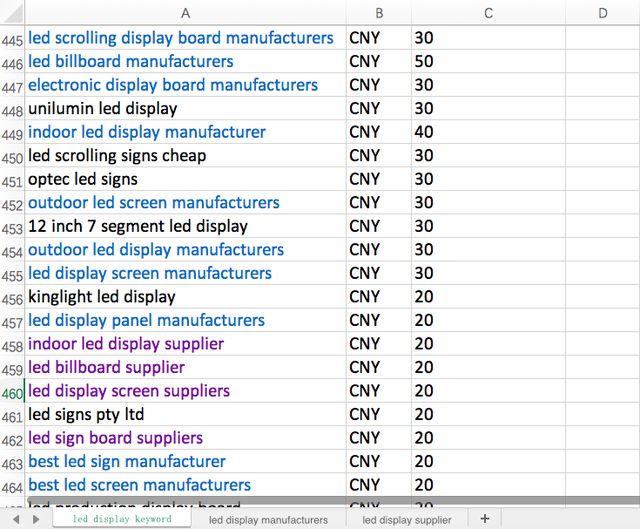Open link outdoor led display manufacturers
The image size is (640, 529).
pos(156,250)
